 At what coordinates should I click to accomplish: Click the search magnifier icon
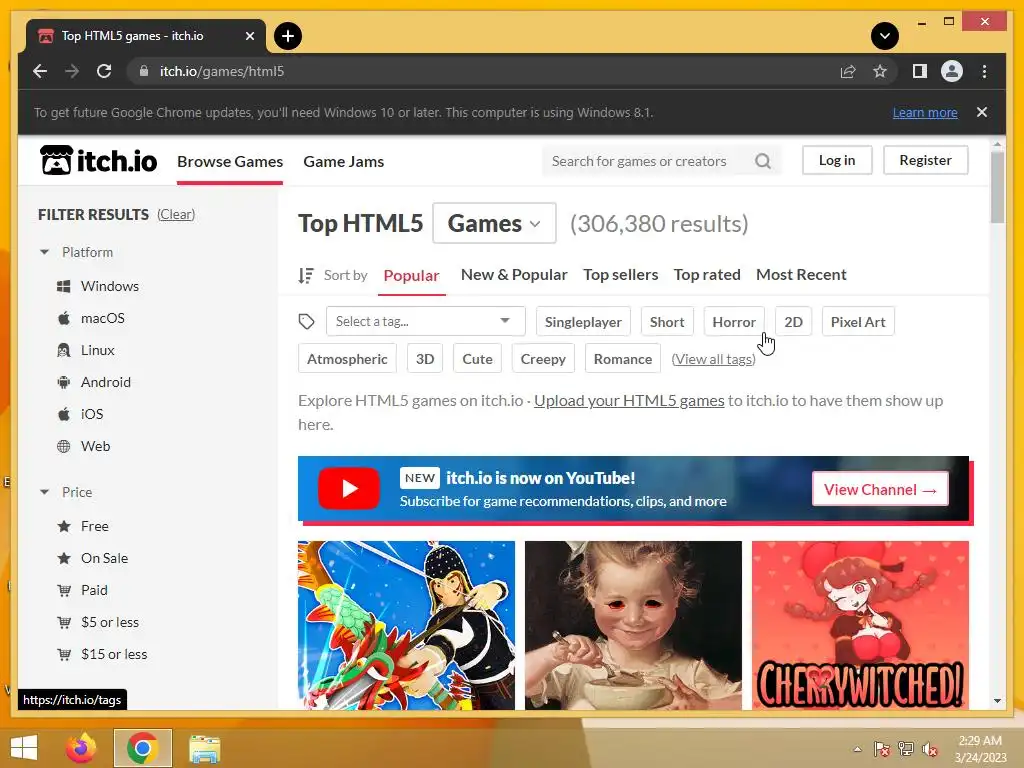tap(763, 161)
